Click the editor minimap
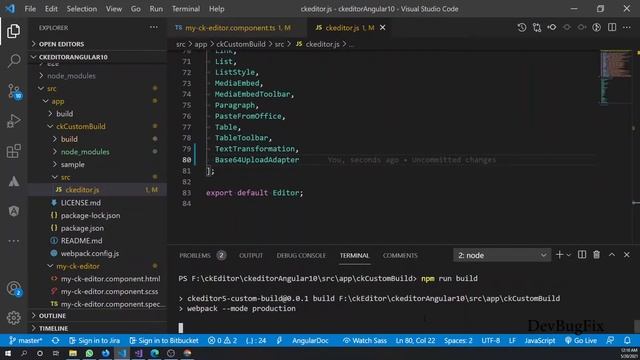Viewport: 640px width, 360px height. click(616, 78)
